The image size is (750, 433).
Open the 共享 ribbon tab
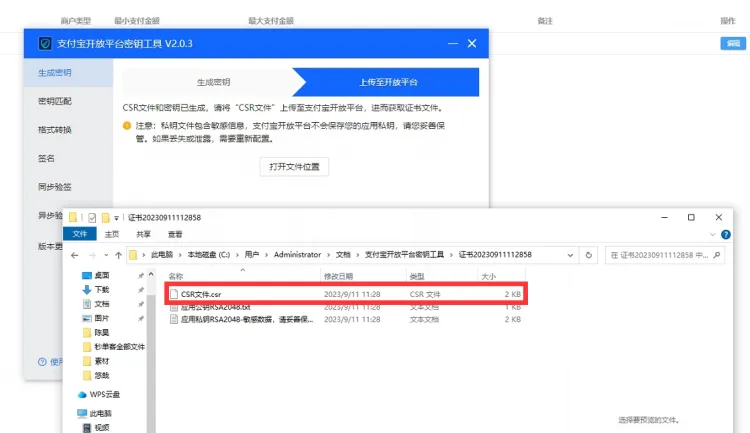click(143, 234)
